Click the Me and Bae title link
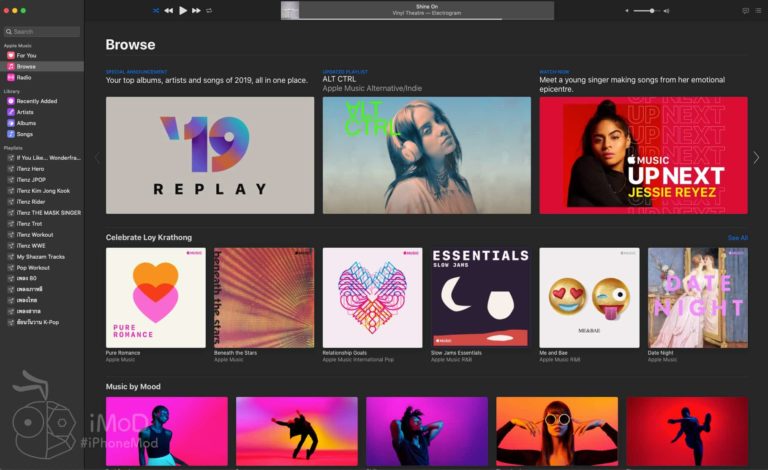768x470 pixels. coord(553,352)
